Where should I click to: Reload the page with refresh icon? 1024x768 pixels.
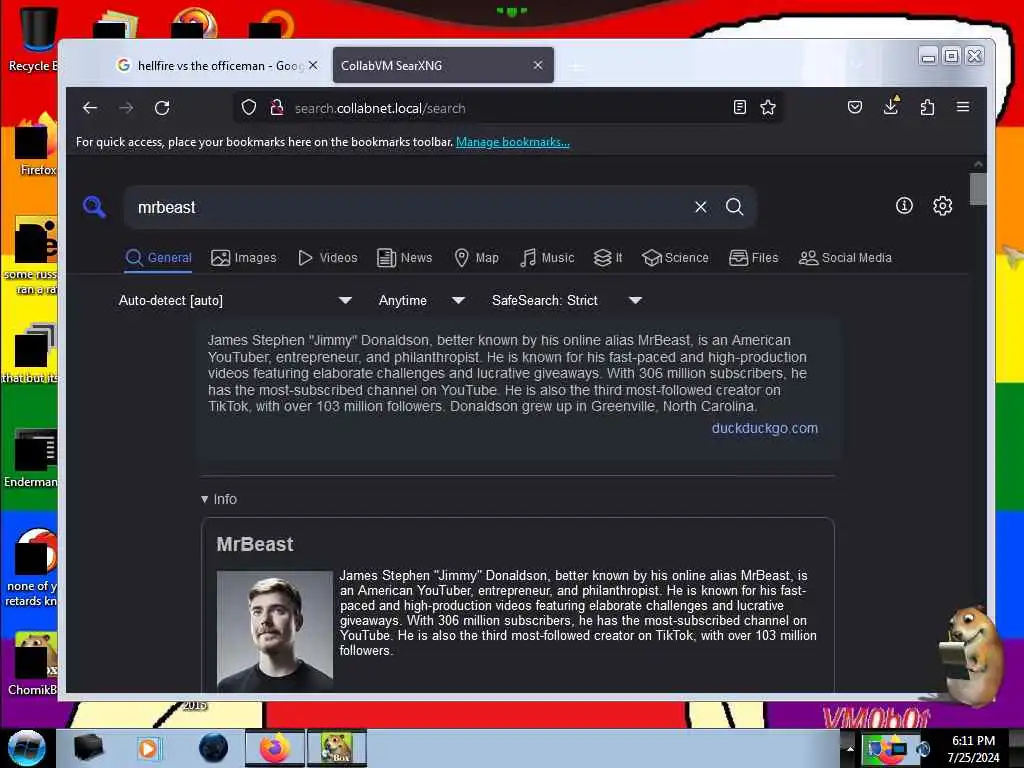pyautogui.click(x=162, y=108)
